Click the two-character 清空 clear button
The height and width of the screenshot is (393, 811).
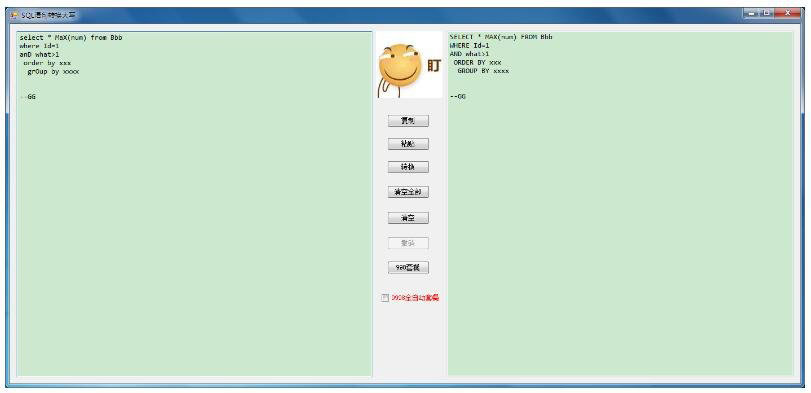(x=408, y=218)
